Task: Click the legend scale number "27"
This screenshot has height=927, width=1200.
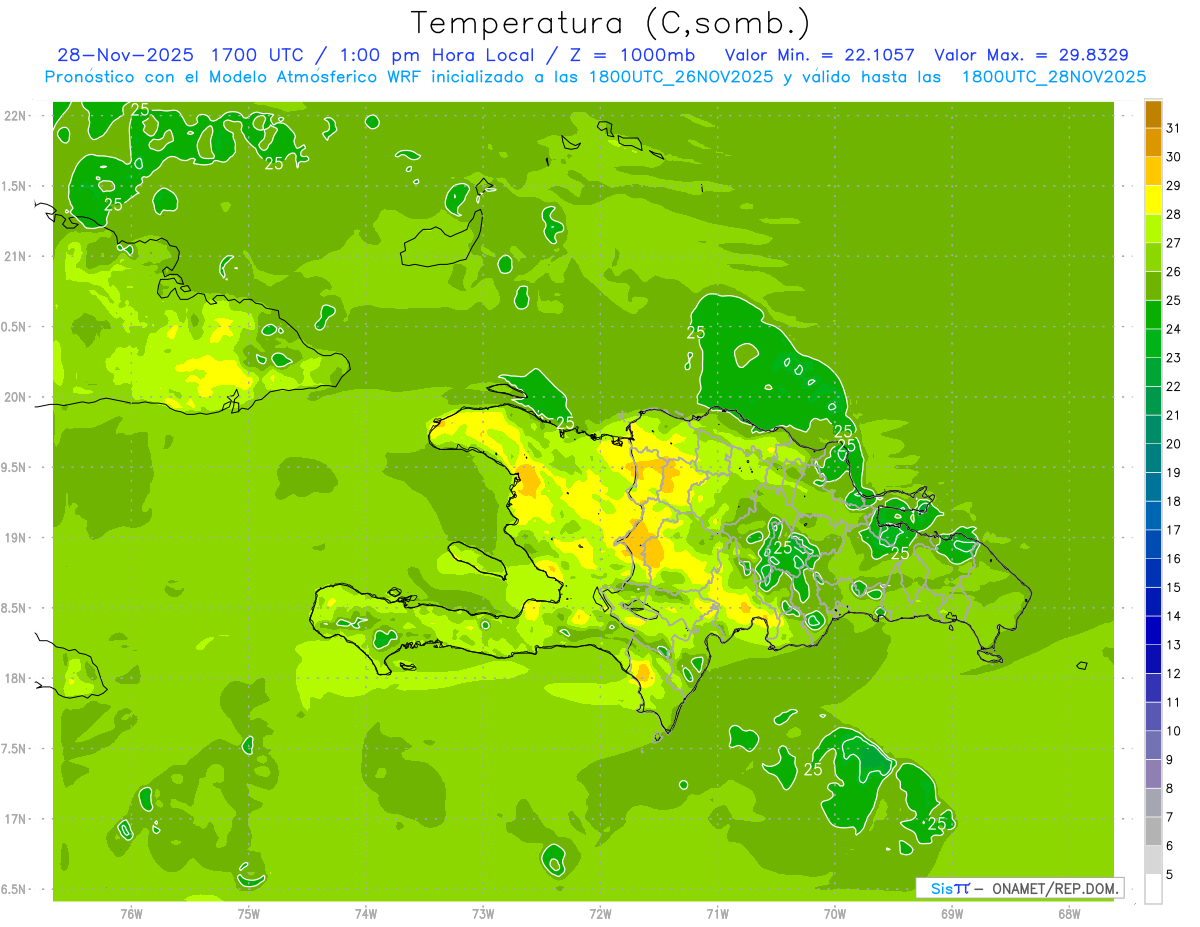Action: 1174,243
